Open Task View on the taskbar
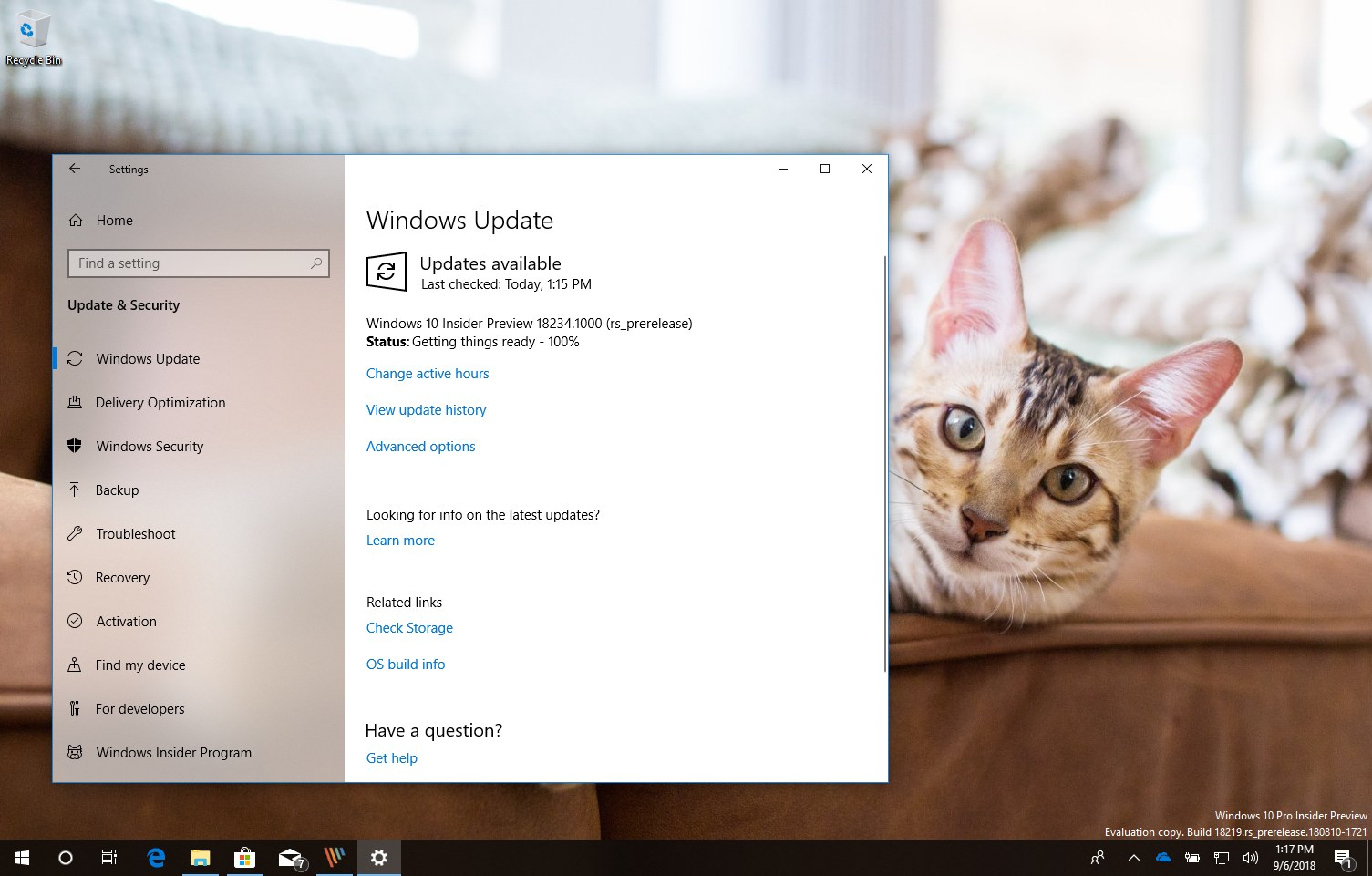1372x876 pixels. point(109,858)
